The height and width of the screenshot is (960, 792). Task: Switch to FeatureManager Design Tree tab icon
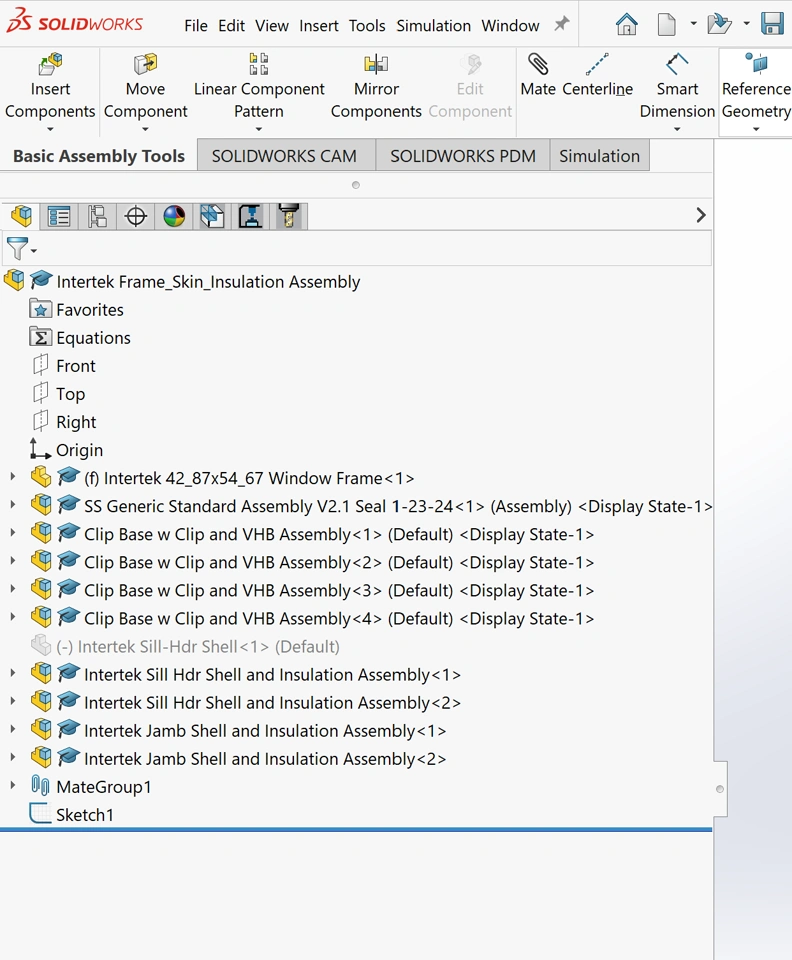tap(21, 216)
